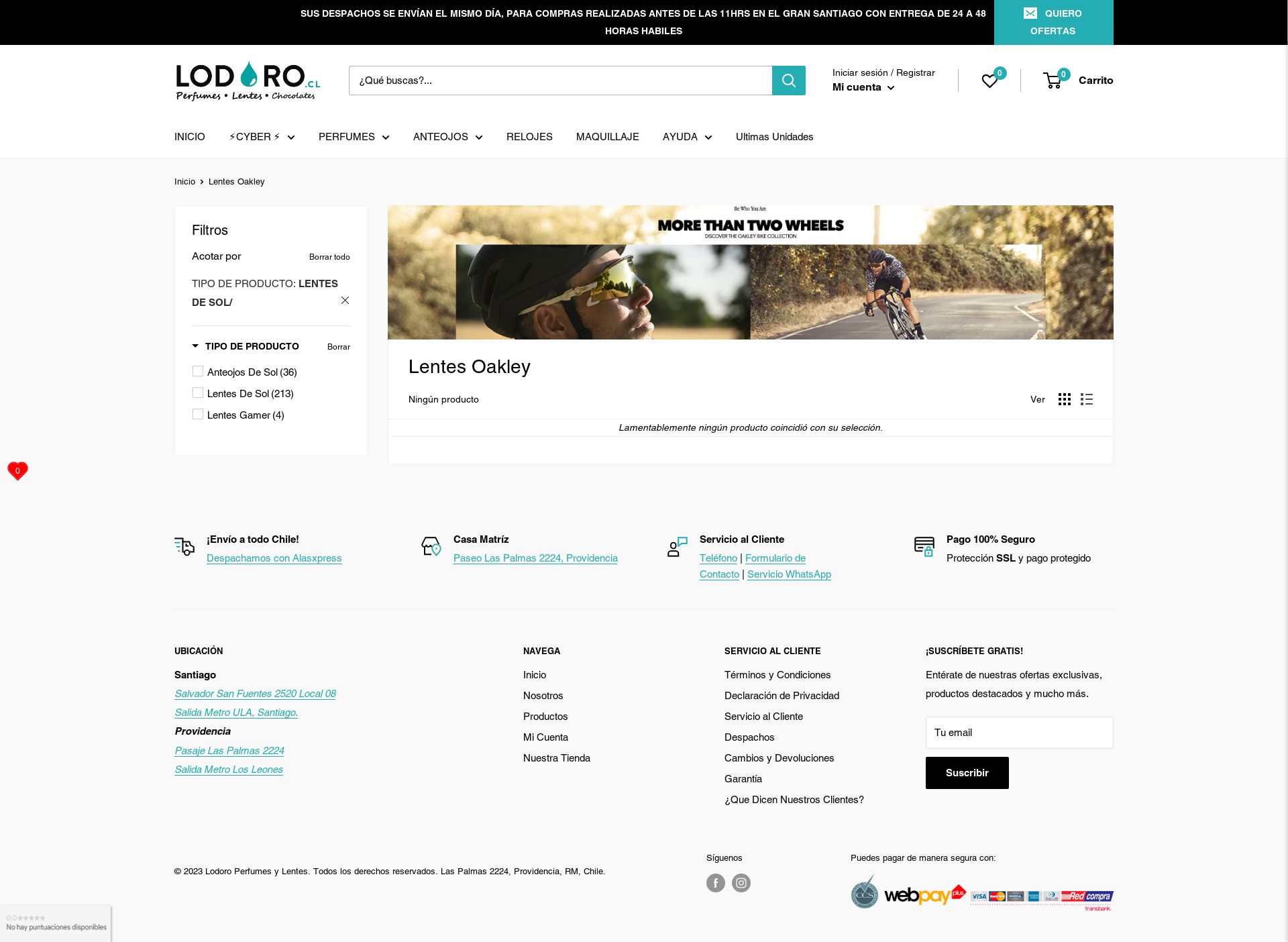The image size is (1288, 942).
Task: Click Borrar todo to clear filters
Action: tap(329, 257)
